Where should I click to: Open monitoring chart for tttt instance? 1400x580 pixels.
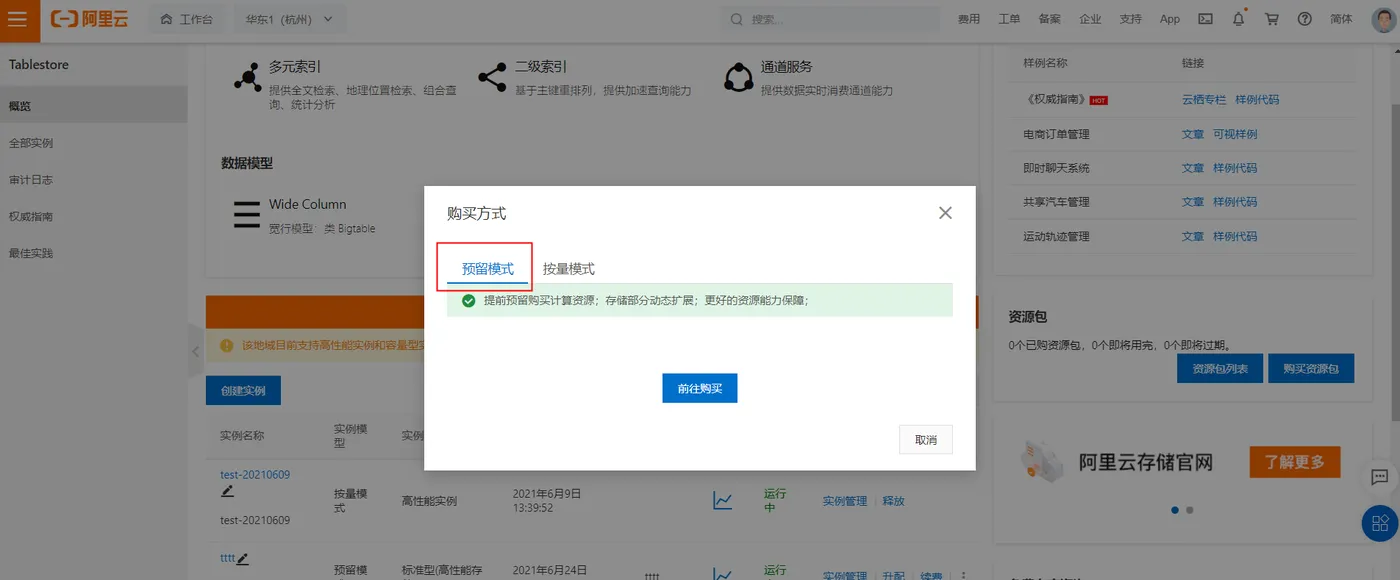tap(723, 574)
